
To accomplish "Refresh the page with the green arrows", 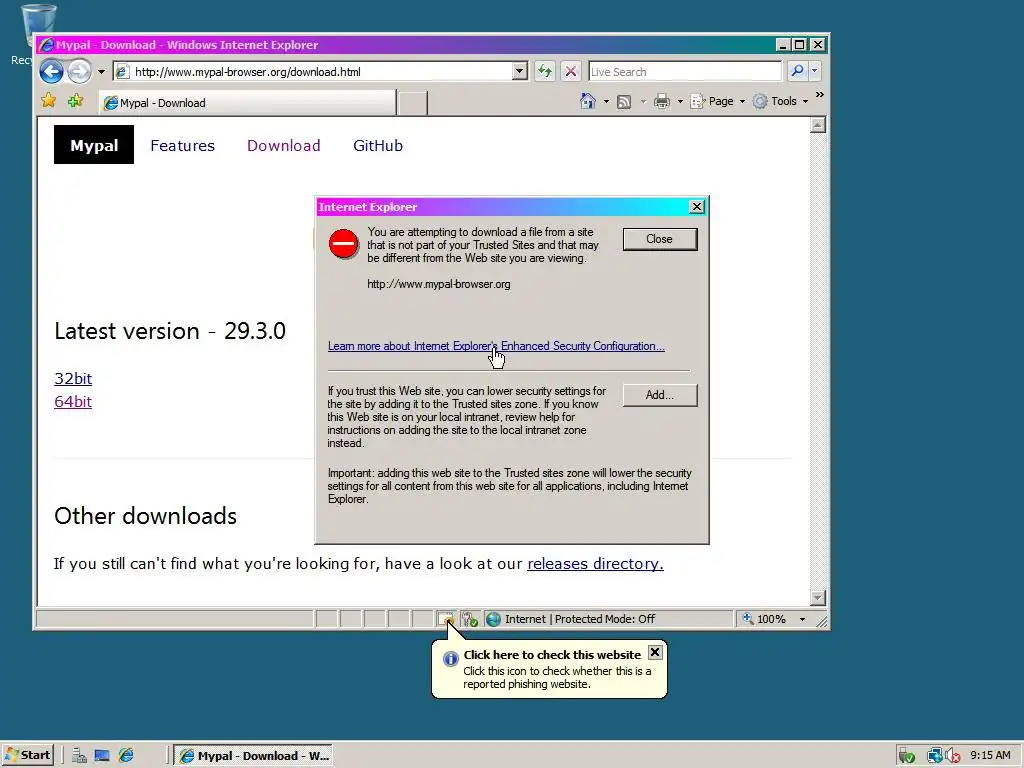I will (x=545, y=71).
